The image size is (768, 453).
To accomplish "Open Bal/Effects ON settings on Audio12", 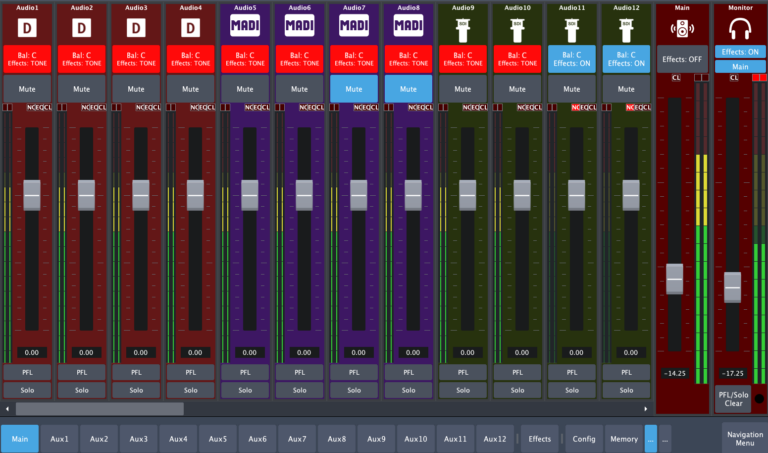I will (x=626, y=59).
